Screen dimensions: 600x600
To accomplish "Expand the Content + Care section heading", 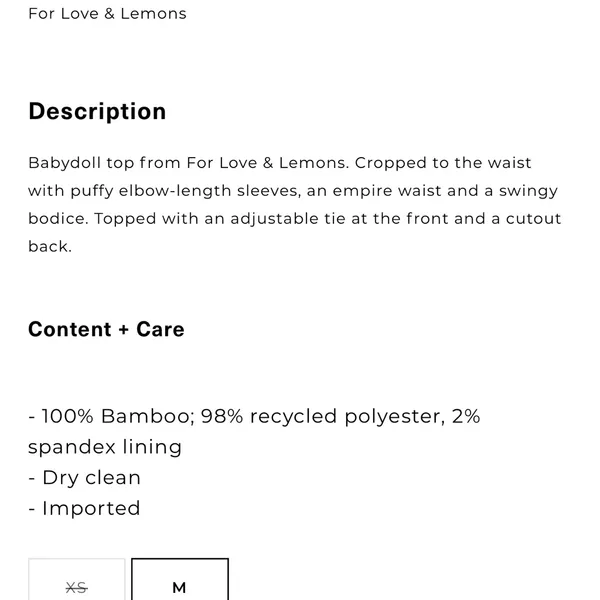I will click(106, 329).
